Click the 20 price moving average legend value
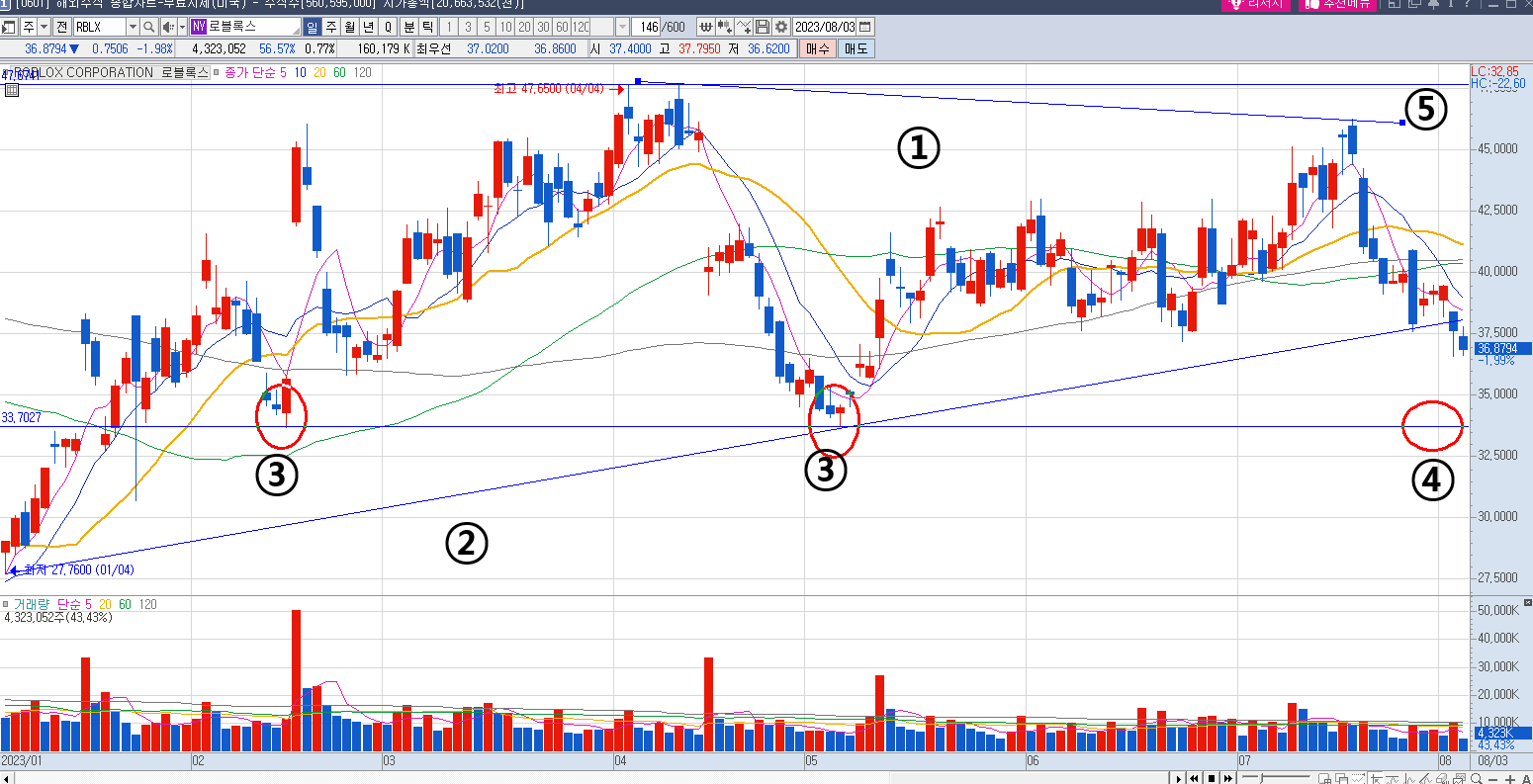This screenshot has width=1533, height=784. coord(319,72)
